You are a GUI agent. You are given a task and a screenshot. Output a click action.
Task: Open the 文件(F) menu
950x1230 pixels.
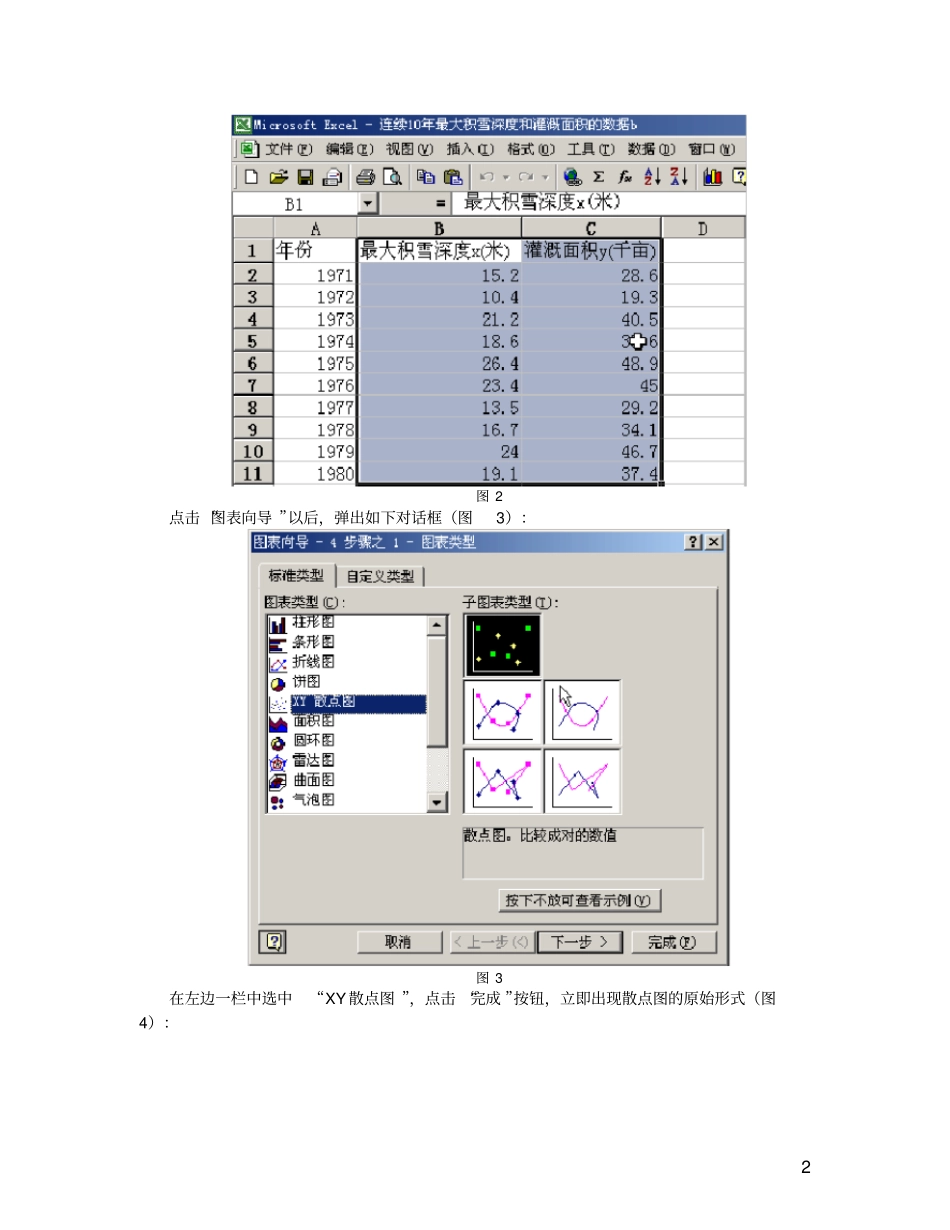tap(290, 150)
